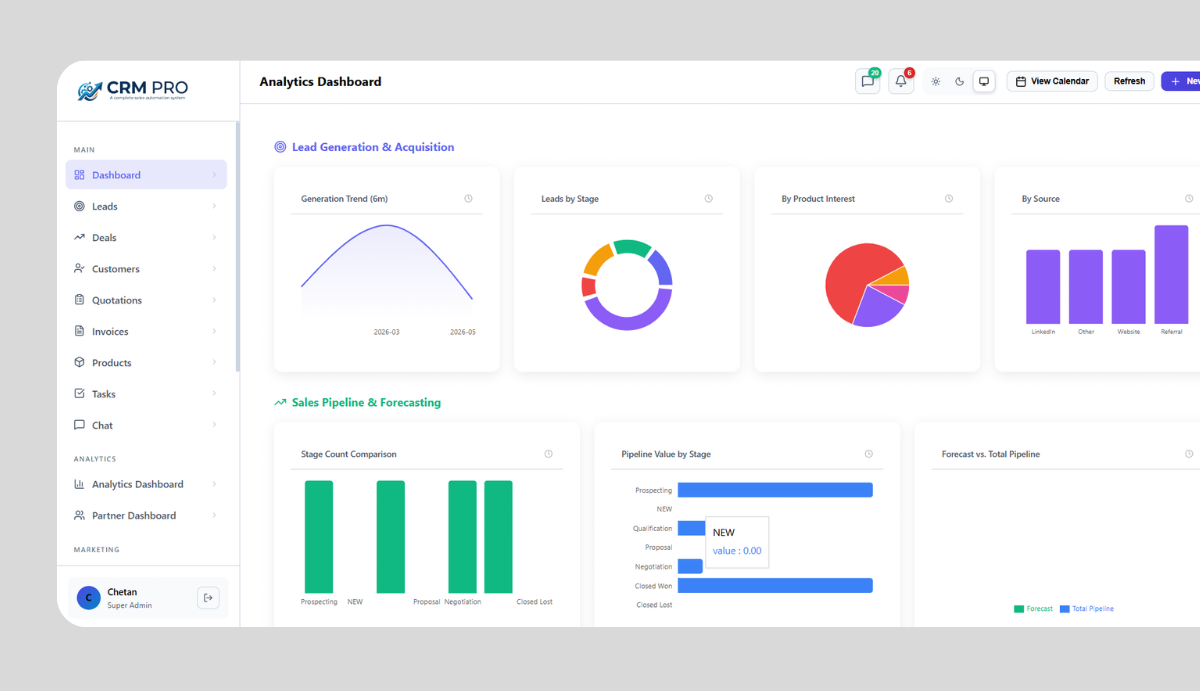
Task: Click the logout icon beside Chetan
Action: [208, 598]
